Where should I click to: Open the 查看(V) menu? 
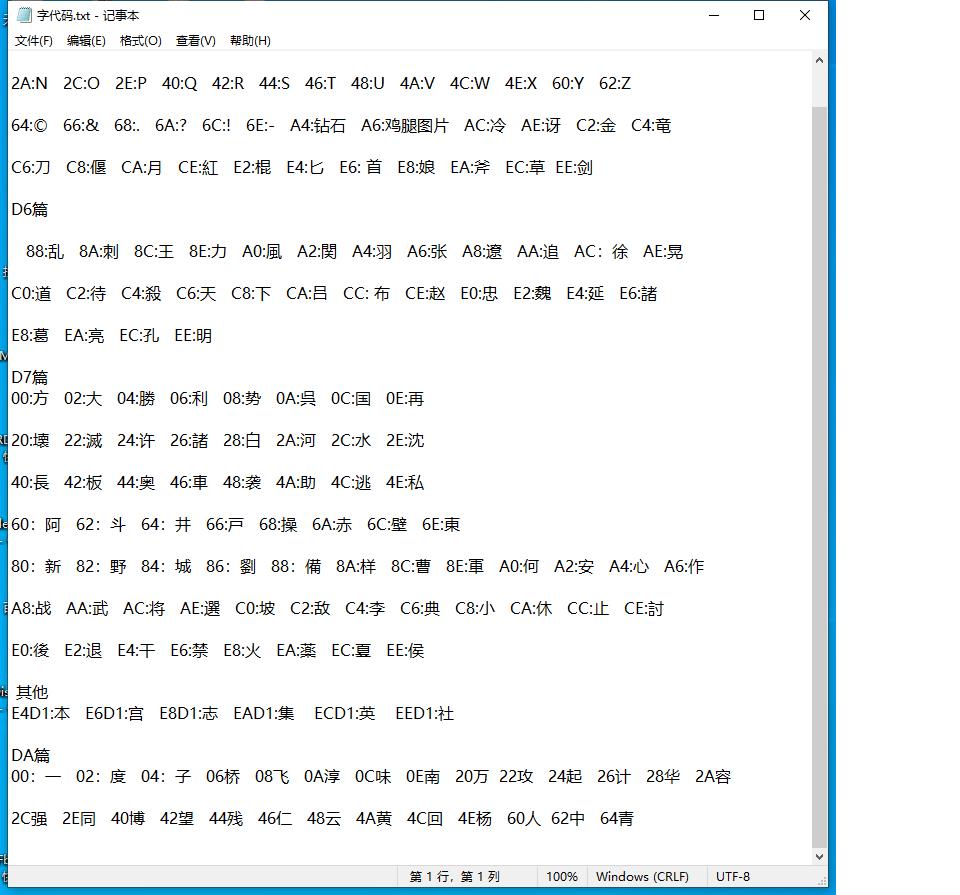[x=195, y=41]
